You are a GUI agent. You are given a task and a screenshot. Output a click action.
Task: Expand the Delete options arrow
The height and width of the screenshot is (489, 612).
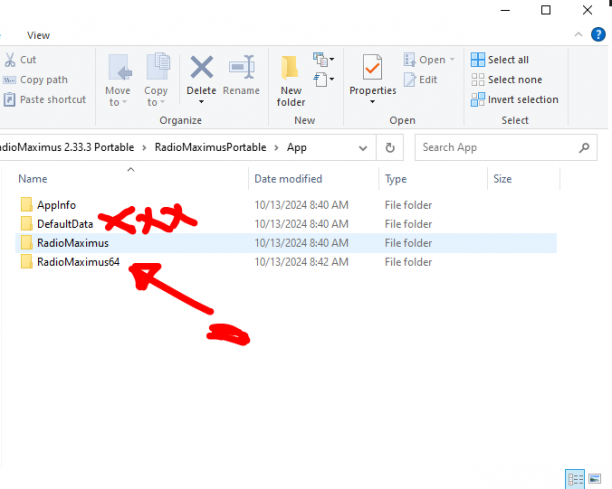tap(201, 102)
